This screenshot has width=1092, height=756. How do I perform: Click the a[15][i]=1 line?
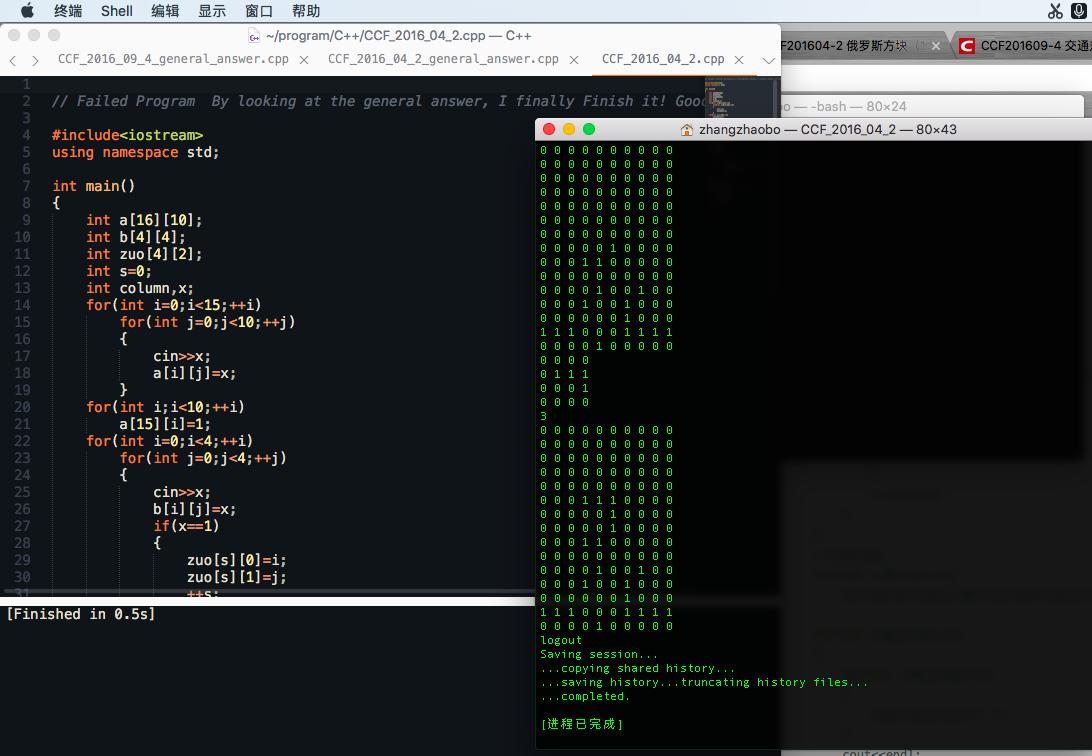(165, 424)
